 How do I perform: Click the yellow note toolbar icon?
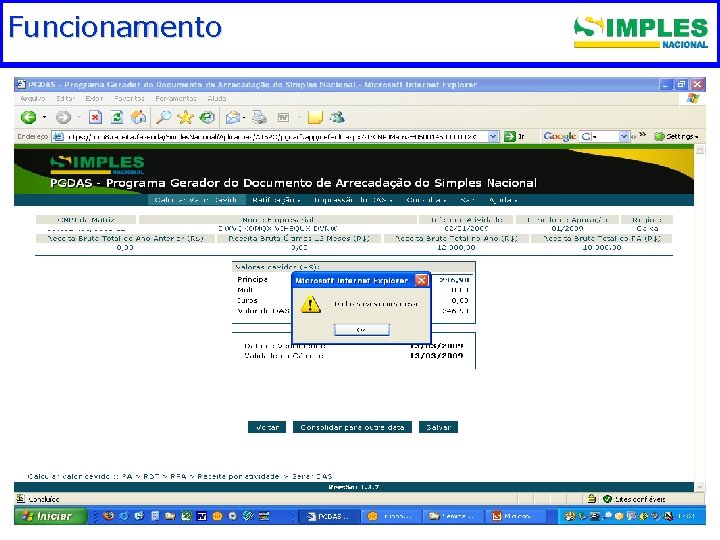click(x=315, y=118)
